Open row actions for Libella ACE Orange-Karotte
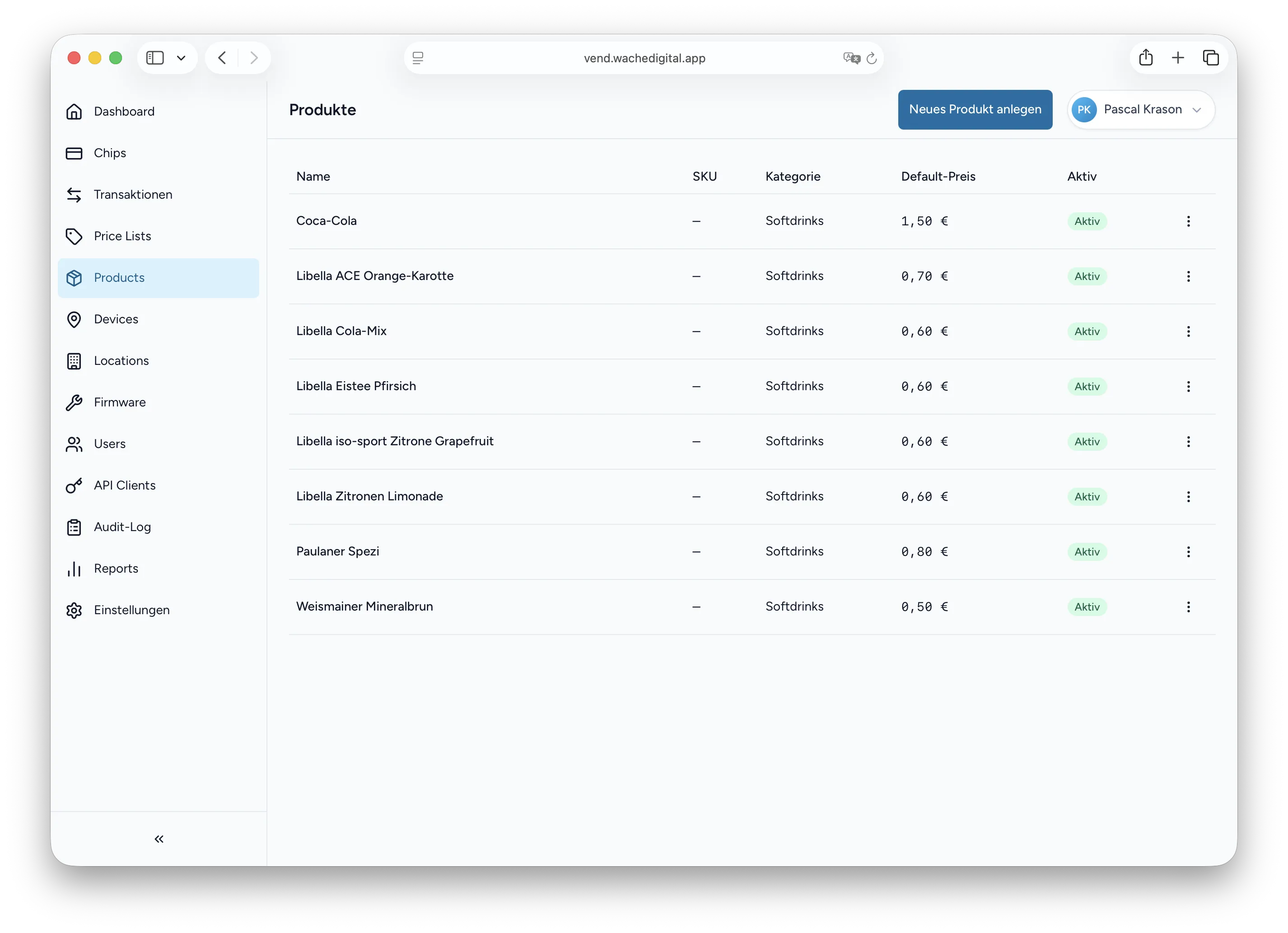 coord(1188,276)
